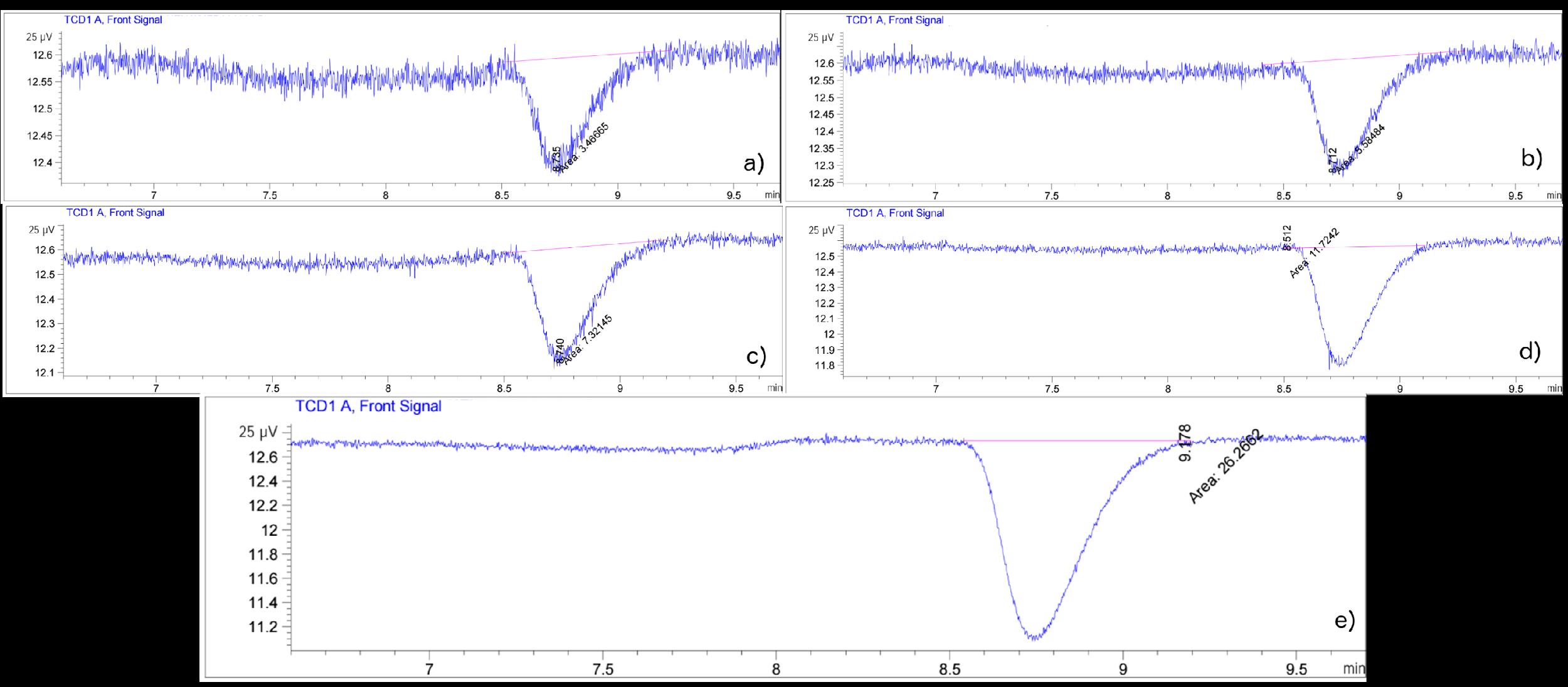Click the panel label 'c)'

[x=755, y=356]
